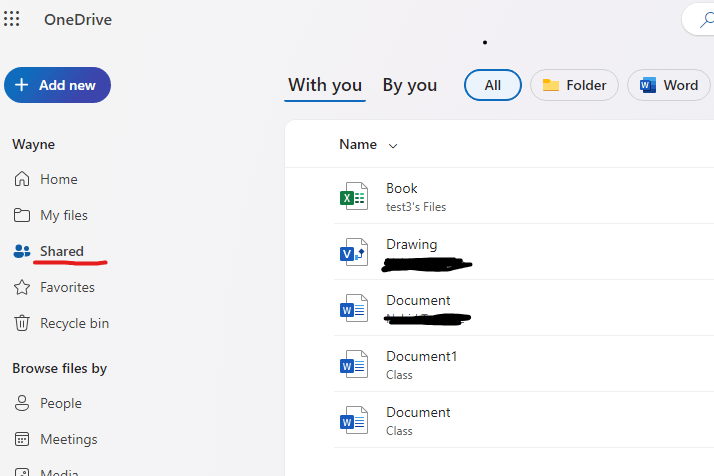Image resolution: width=714 pixels, height=476 pixels.
Task: Select Shared in the sidebar
Action: coord(62,251)
